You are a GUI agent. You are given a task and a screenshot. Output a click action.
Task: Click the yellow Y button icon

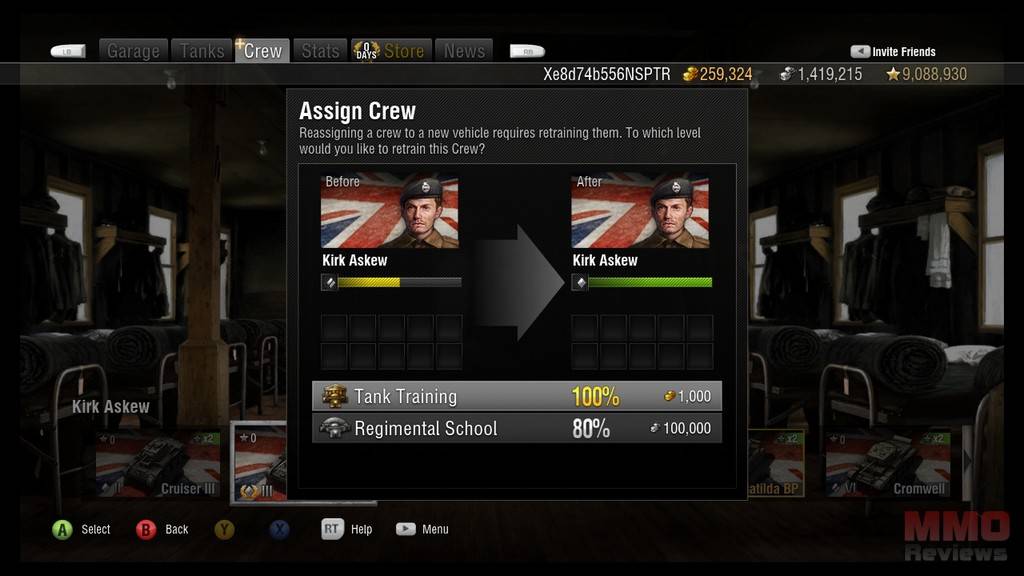[224, 529]
